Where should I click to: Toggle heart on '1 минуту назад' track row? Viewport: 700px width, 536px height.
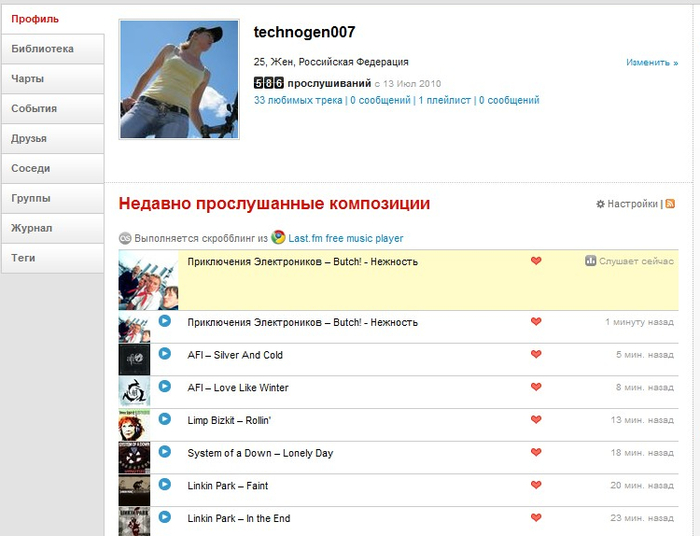(536, 321)
